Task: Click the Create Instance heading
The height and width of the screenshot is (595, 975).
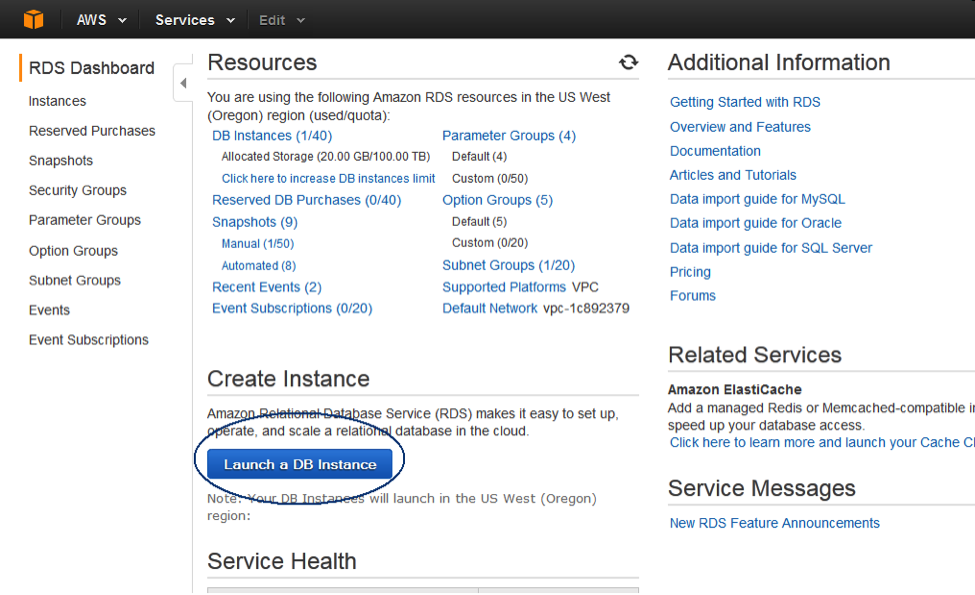Action: 289,379
